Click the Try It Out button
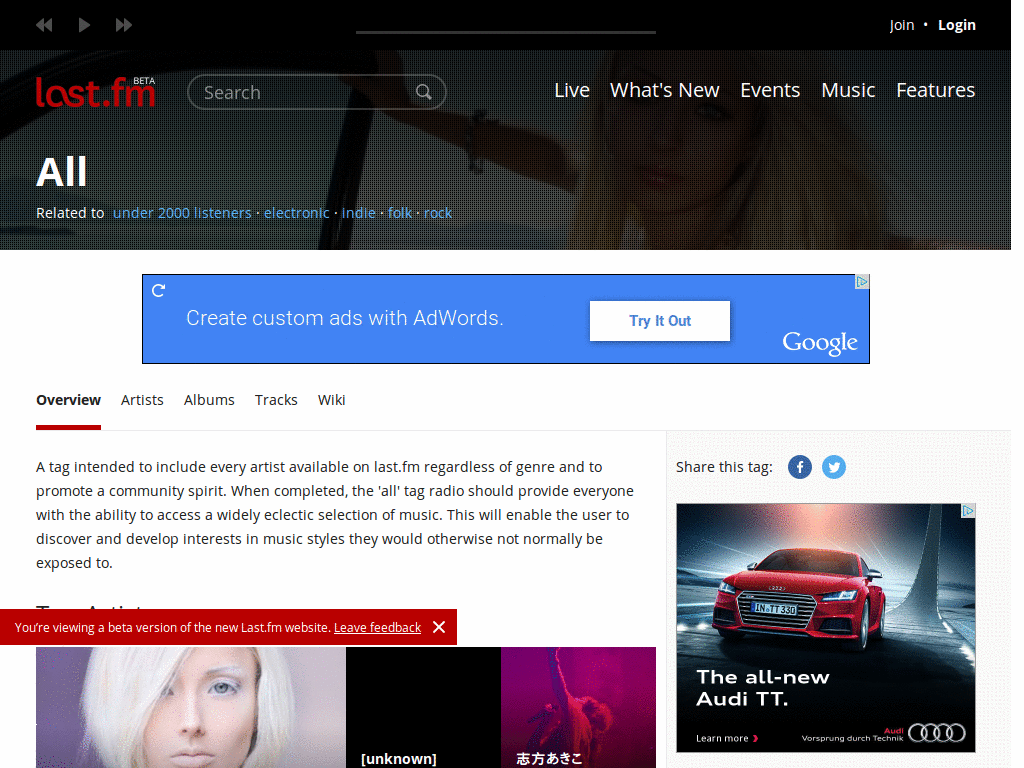The width and height of the screenshot is (1024, 768). tap(660, 321)
